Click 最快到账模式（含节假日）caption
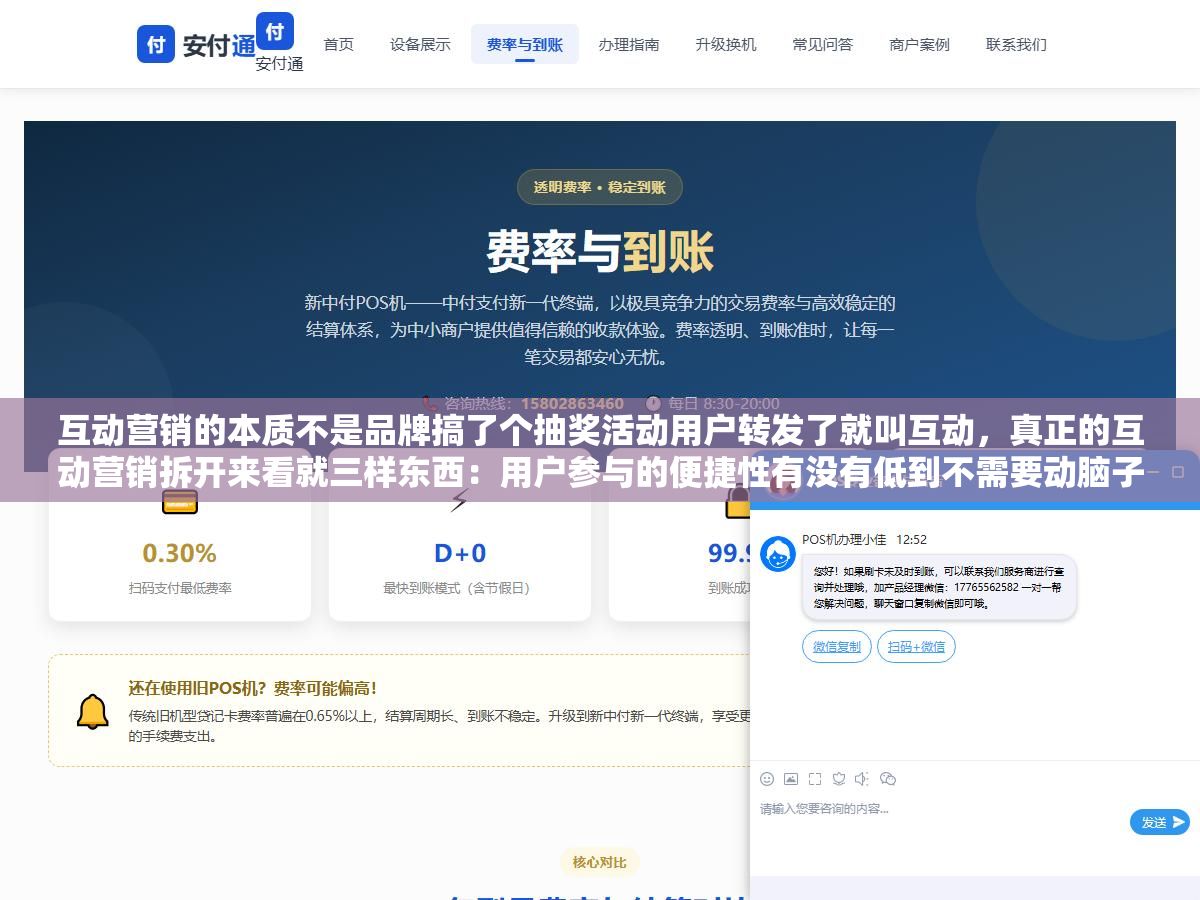The image size is (1200, 900). (459, 588)
